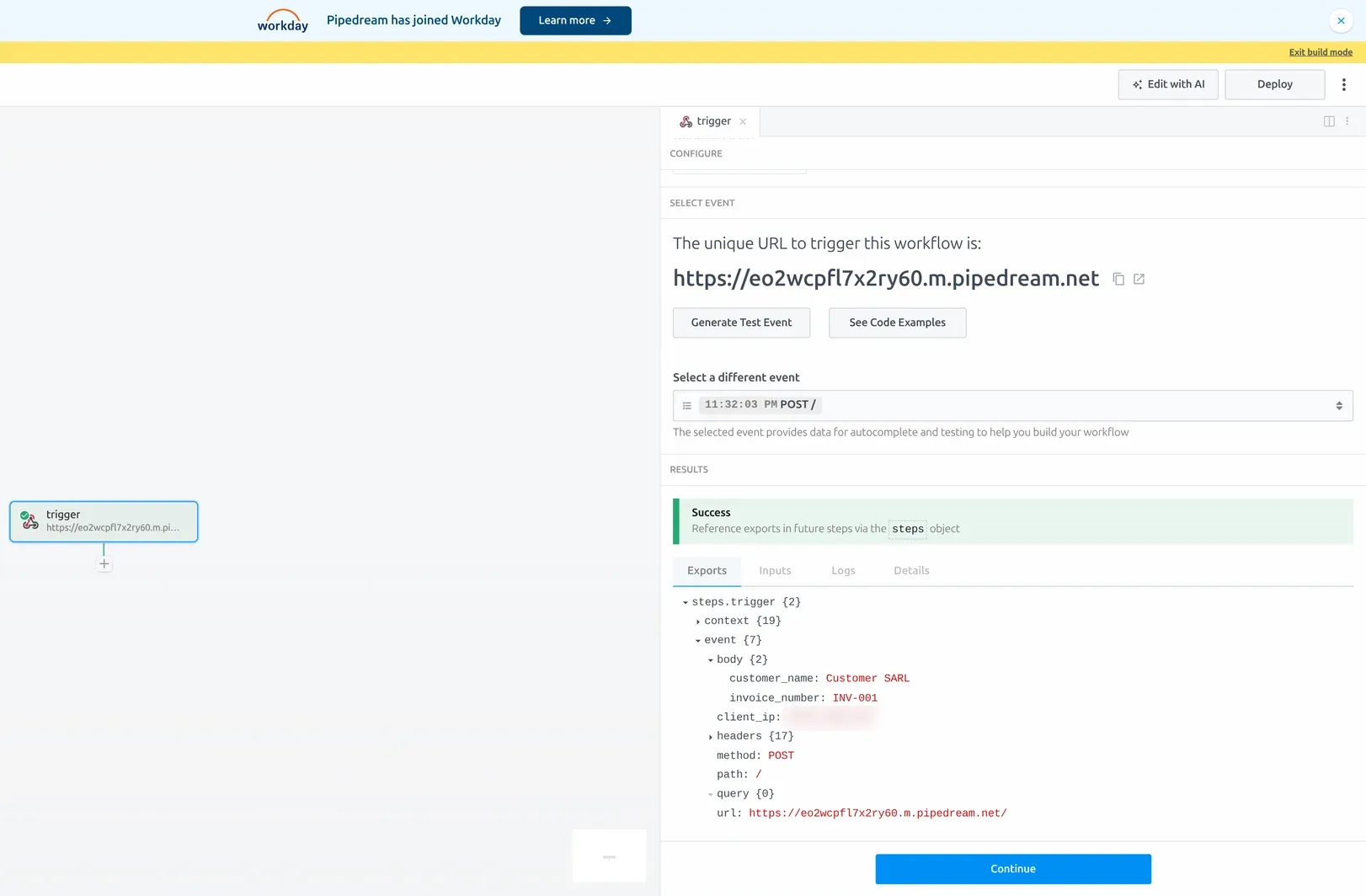Click the canvas minimap thumbnail
The image size is (1366, 896).
click(x=609, y=856)
